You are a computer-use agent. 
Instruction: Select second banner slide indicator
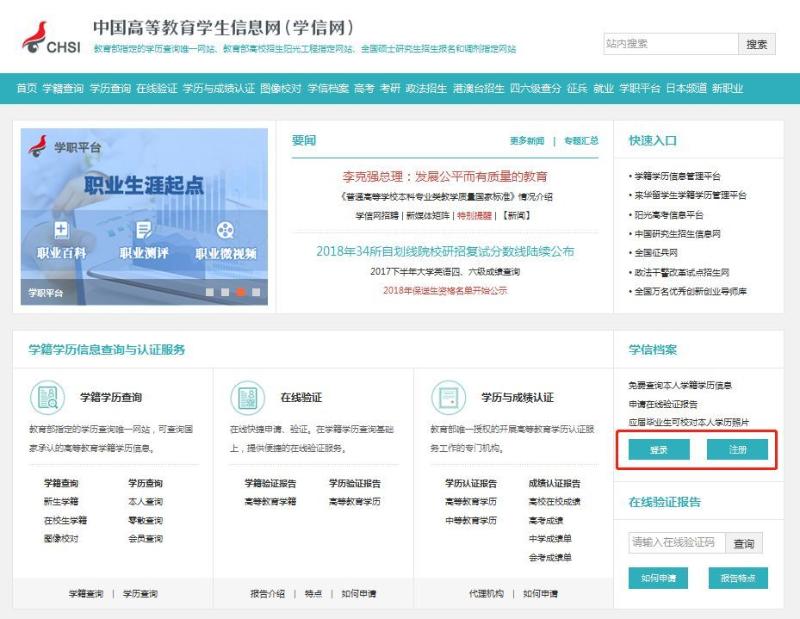pyautogui.click(x=225, y=292)
